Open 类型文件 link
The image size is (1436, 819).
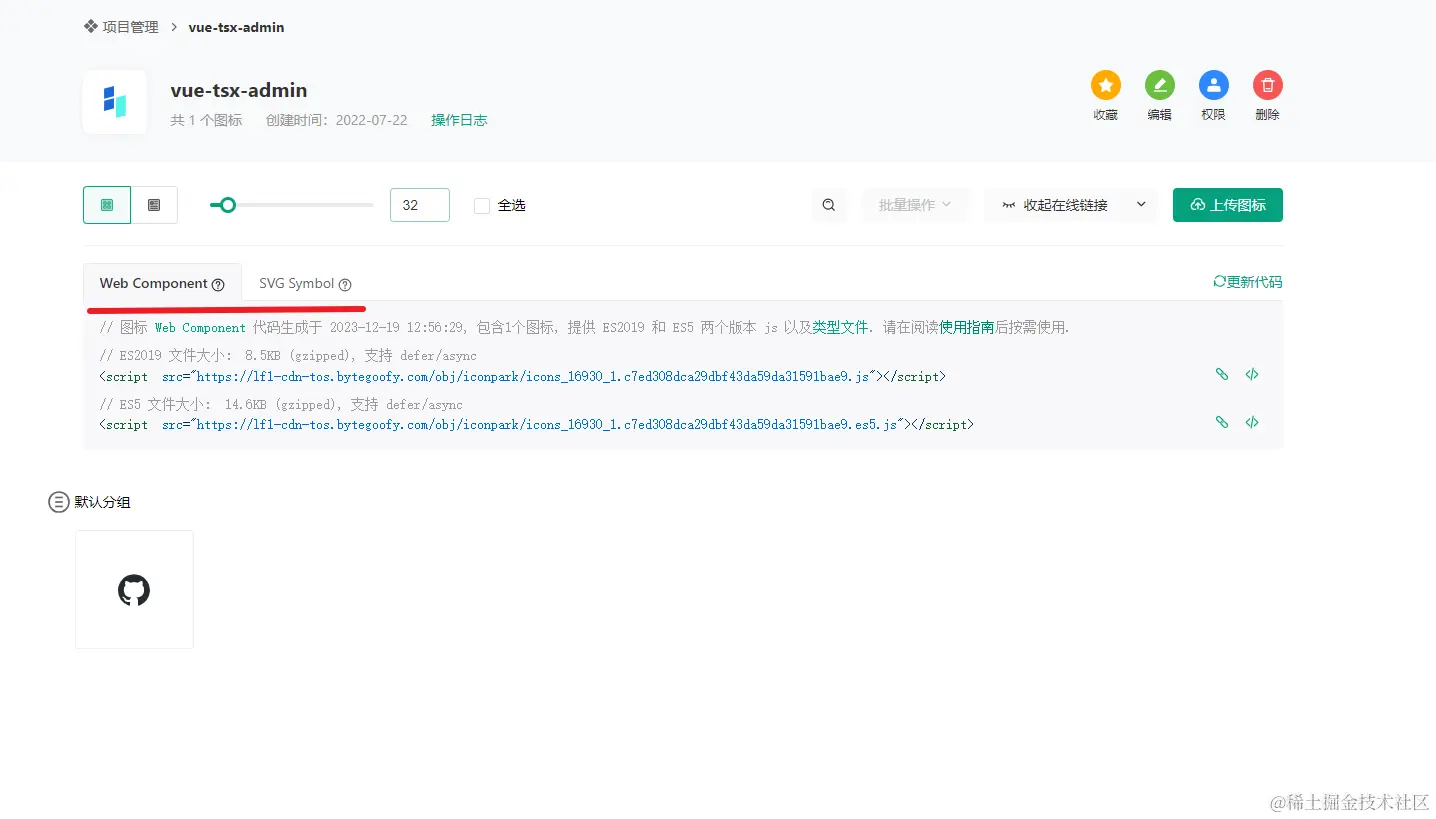(x=840, y=327)
